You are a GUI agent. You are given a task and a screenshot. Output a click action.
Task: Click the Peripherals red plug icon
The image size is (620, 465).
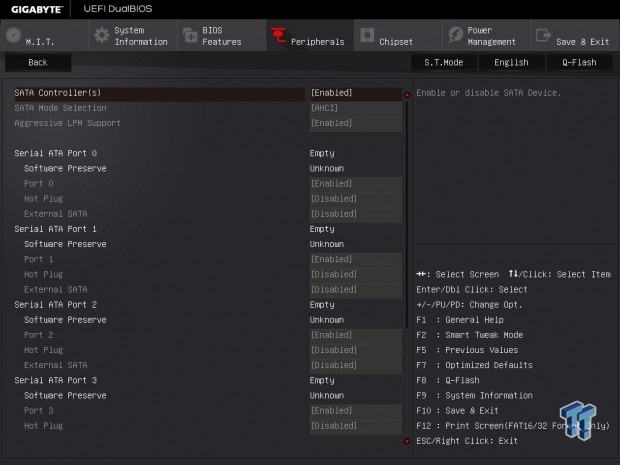click(278, 35)
